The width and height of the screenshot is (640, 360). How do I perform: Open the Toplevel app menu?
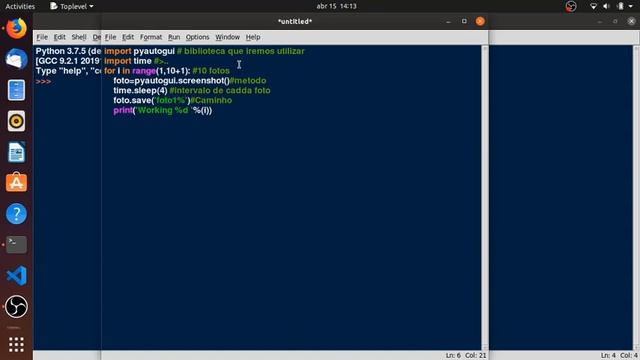click(x=72, y=6)
